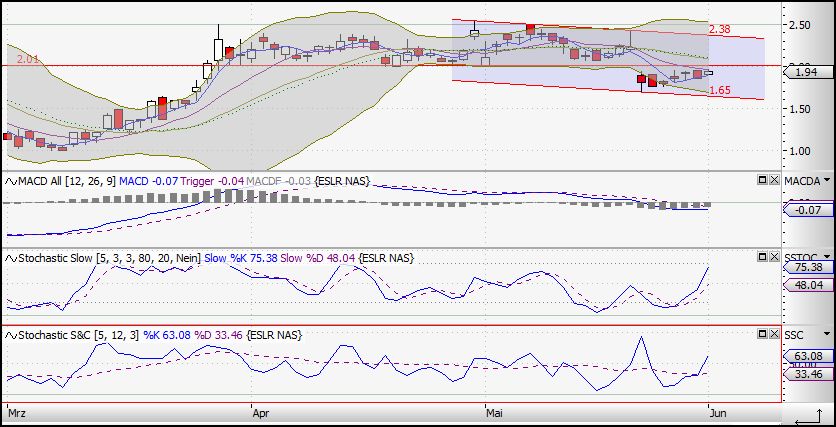Close the MACD indicator panel

pos(773,180)
